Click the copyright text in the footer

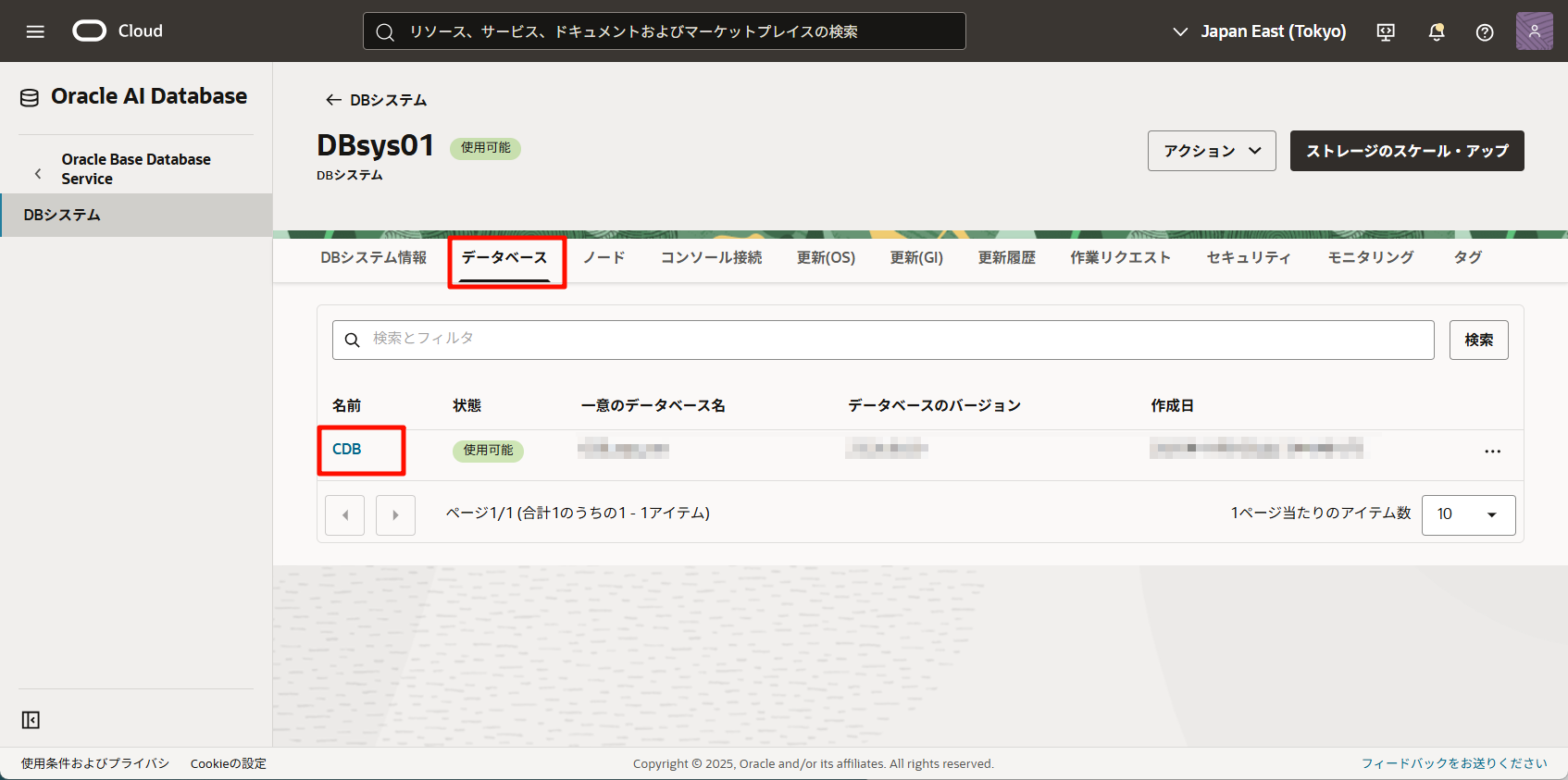[813, 763]
